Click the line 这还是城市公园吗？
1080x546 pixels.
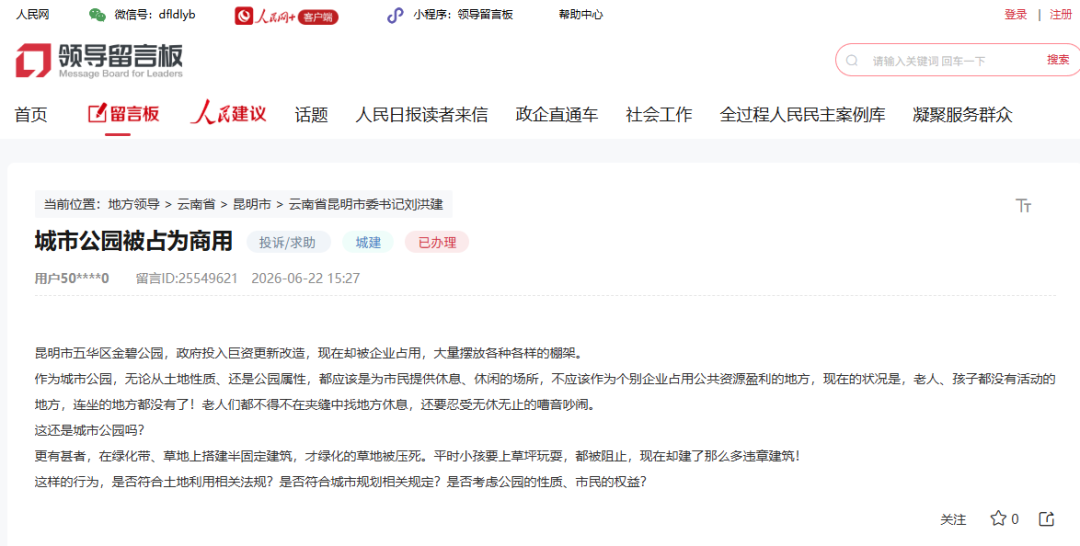(90, 431)
